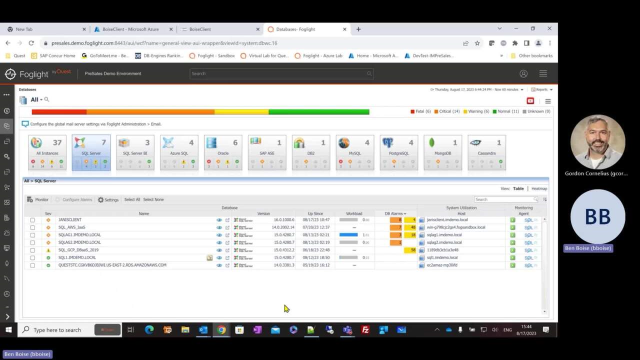The height and width of the screenshot is (360, 640).
Task: Open the Reports dropdown
Action: coord(542,90)
